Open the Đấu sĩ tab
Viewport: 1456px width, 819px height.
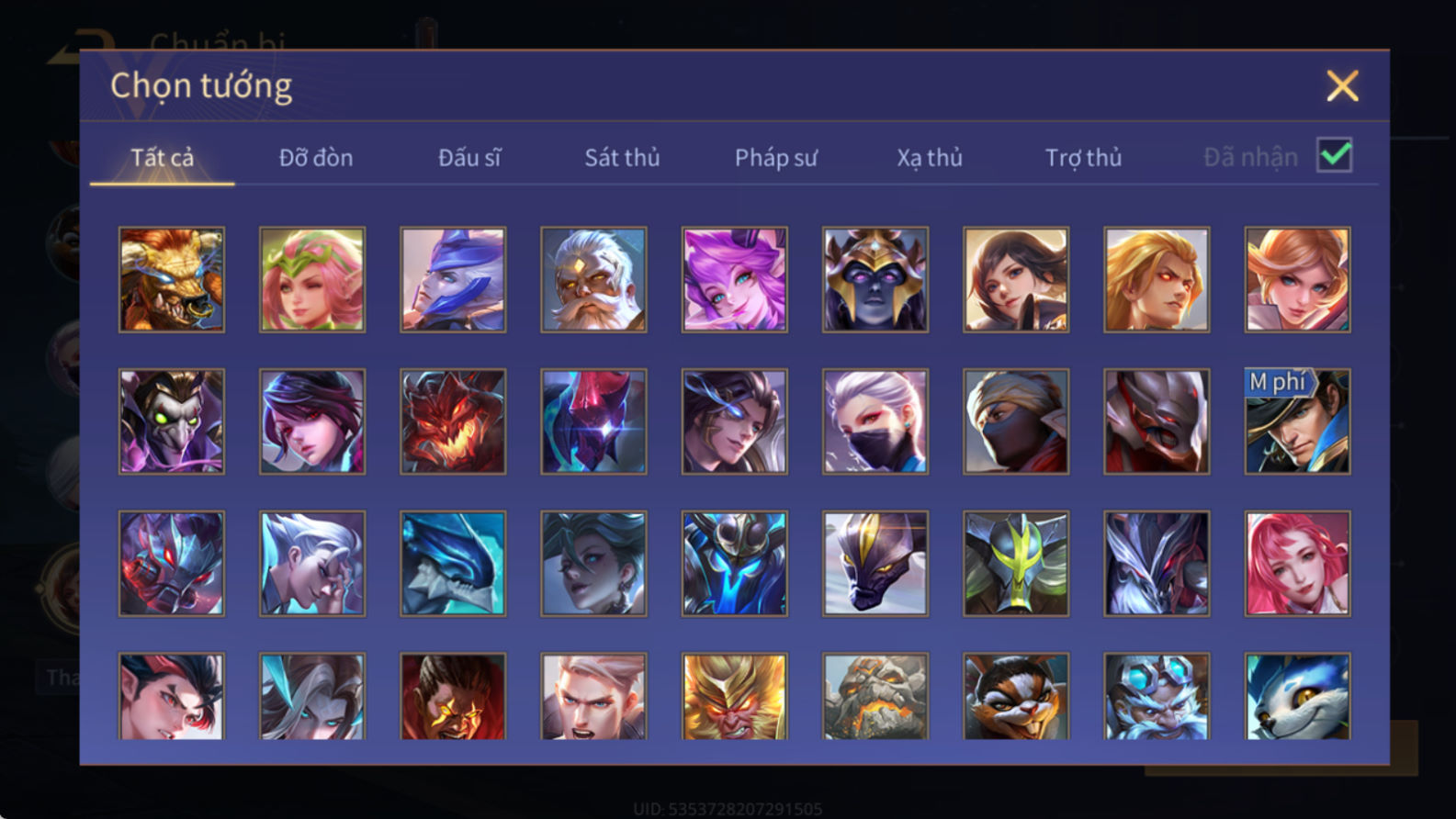coord(469,158)
